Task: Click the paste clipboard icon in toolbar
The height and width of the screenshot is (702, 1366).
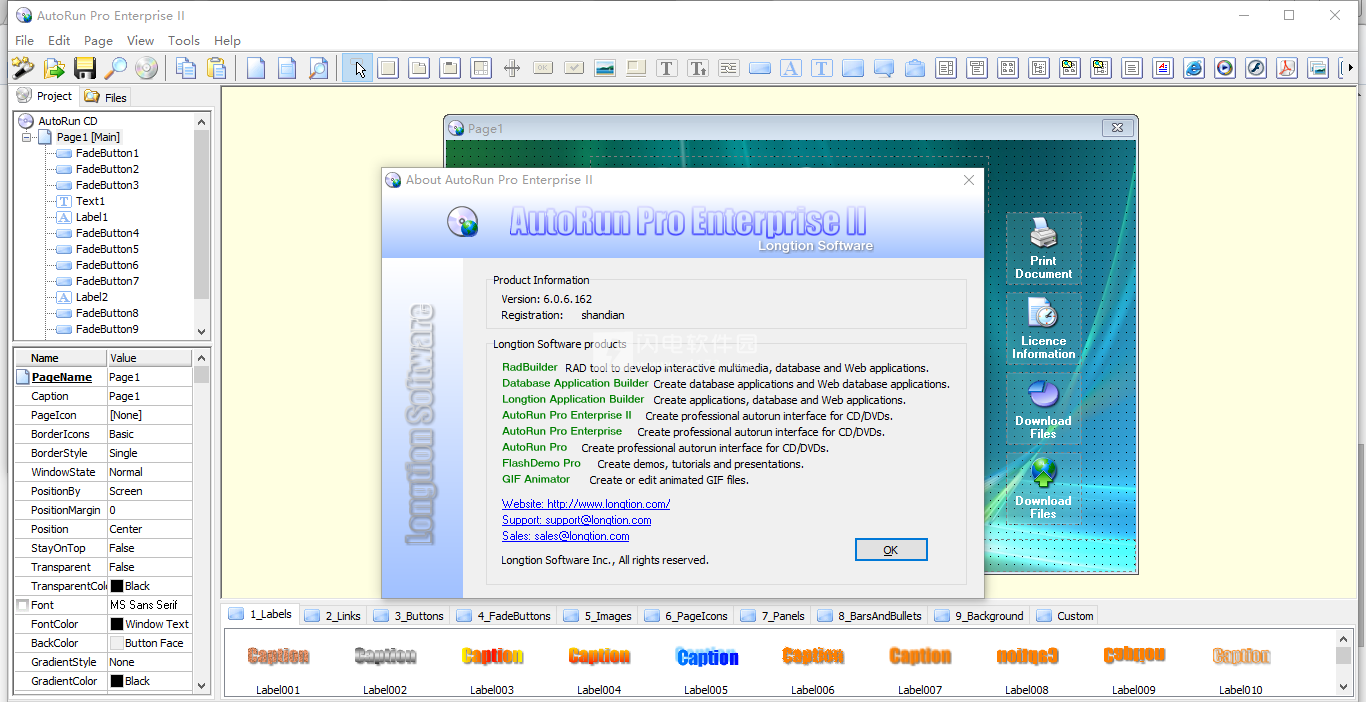Action: pyautogui.click(x=216, y=68)
